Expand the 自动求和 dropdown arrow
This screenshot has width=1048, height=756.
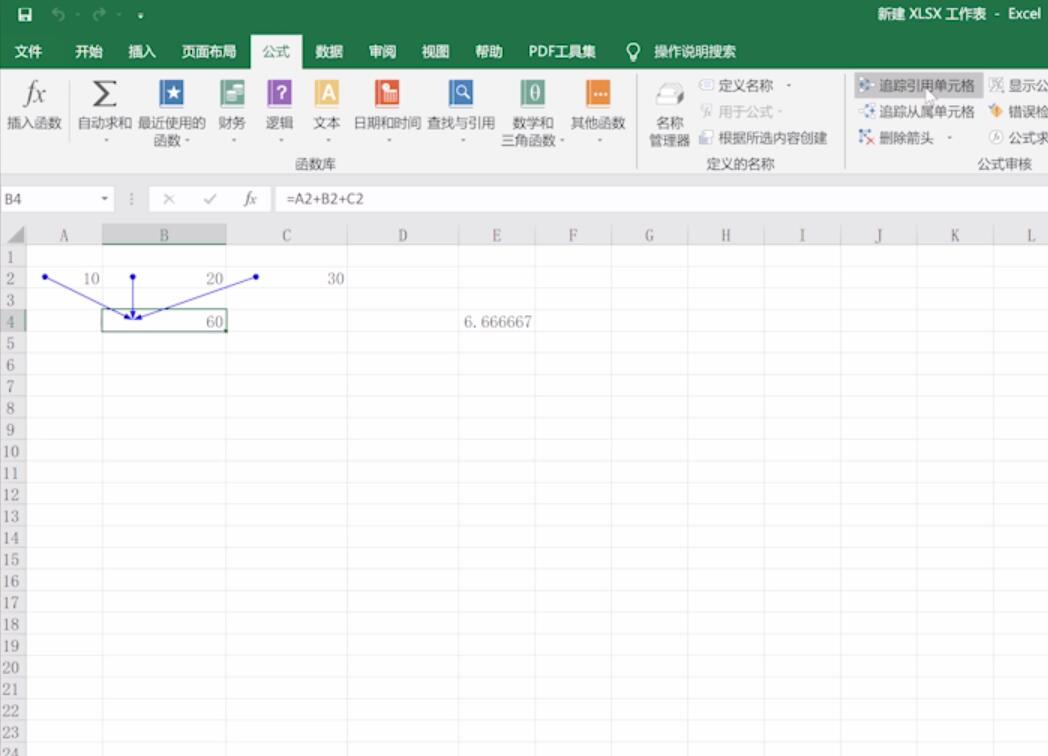click(x=106, y=140)
